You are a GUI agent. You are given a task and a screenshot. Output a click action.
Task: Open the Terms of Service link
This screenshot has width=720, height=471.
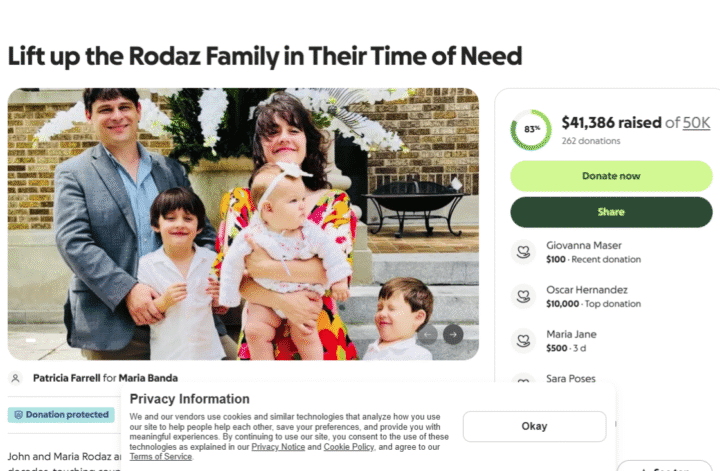click(160, 457)
